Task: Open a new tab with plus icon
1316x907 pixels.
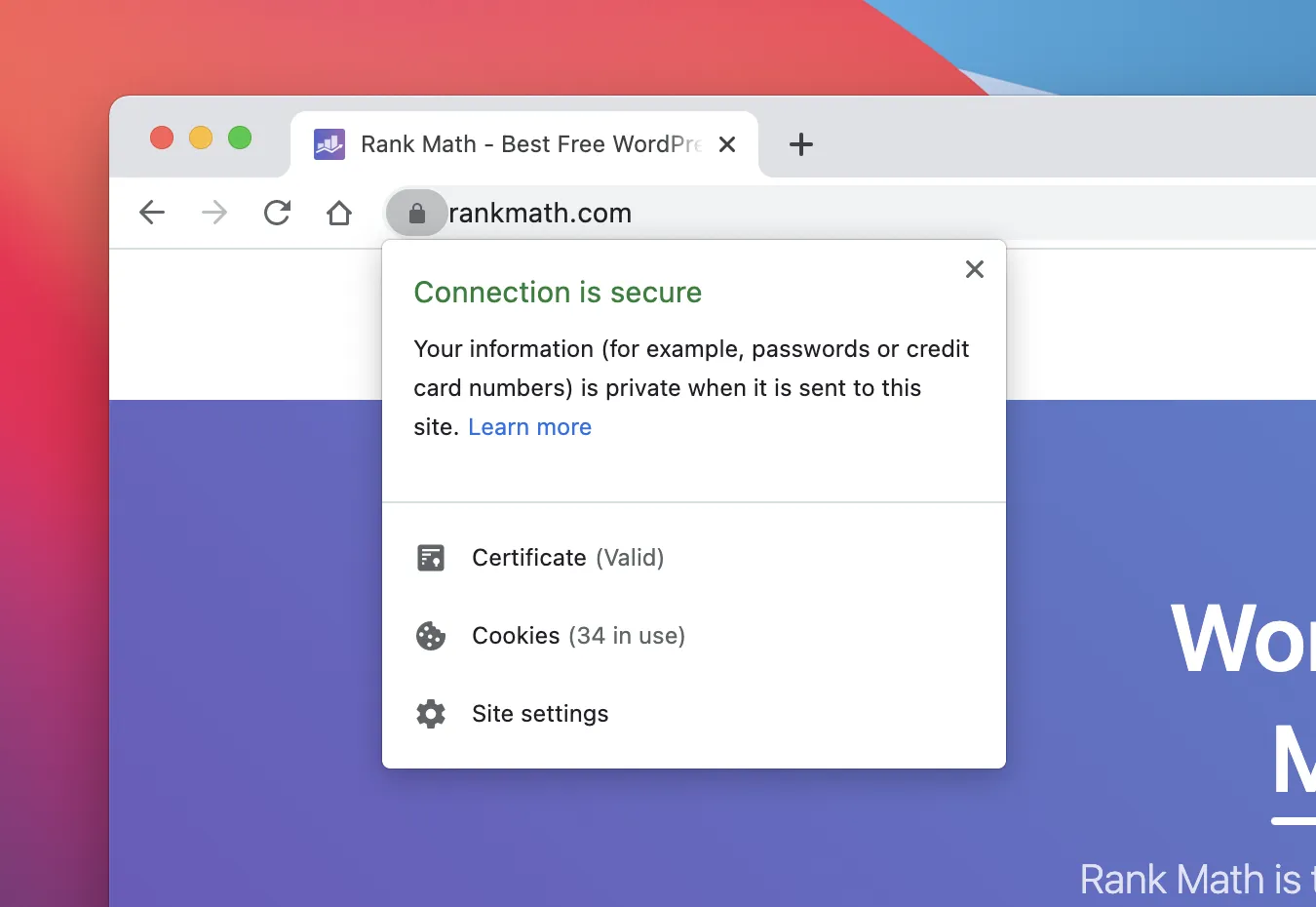Action: click(x=801, y=144)
